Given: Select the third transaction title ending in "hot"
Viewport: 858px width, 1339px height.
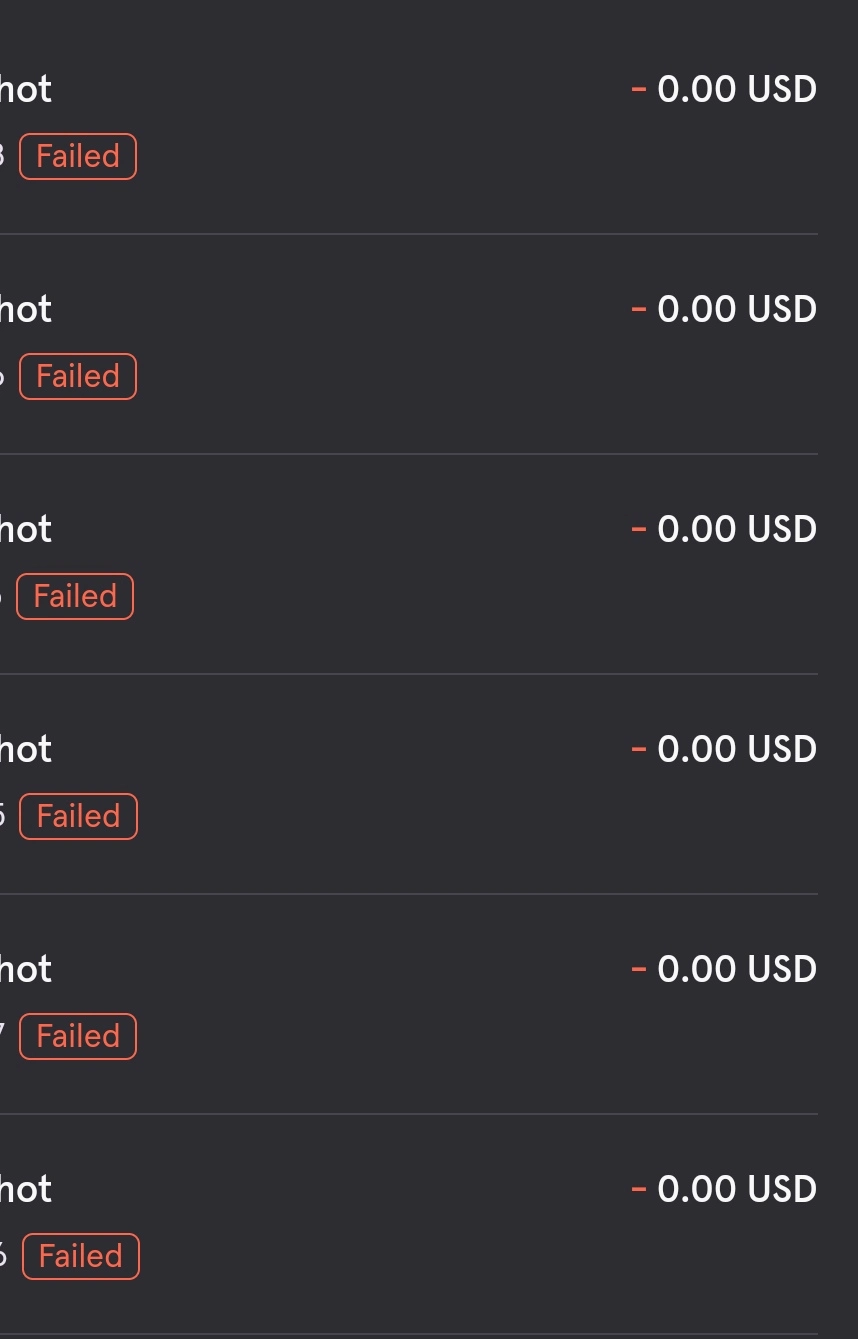Looking at the screenshot, I should tap(25, 529).
